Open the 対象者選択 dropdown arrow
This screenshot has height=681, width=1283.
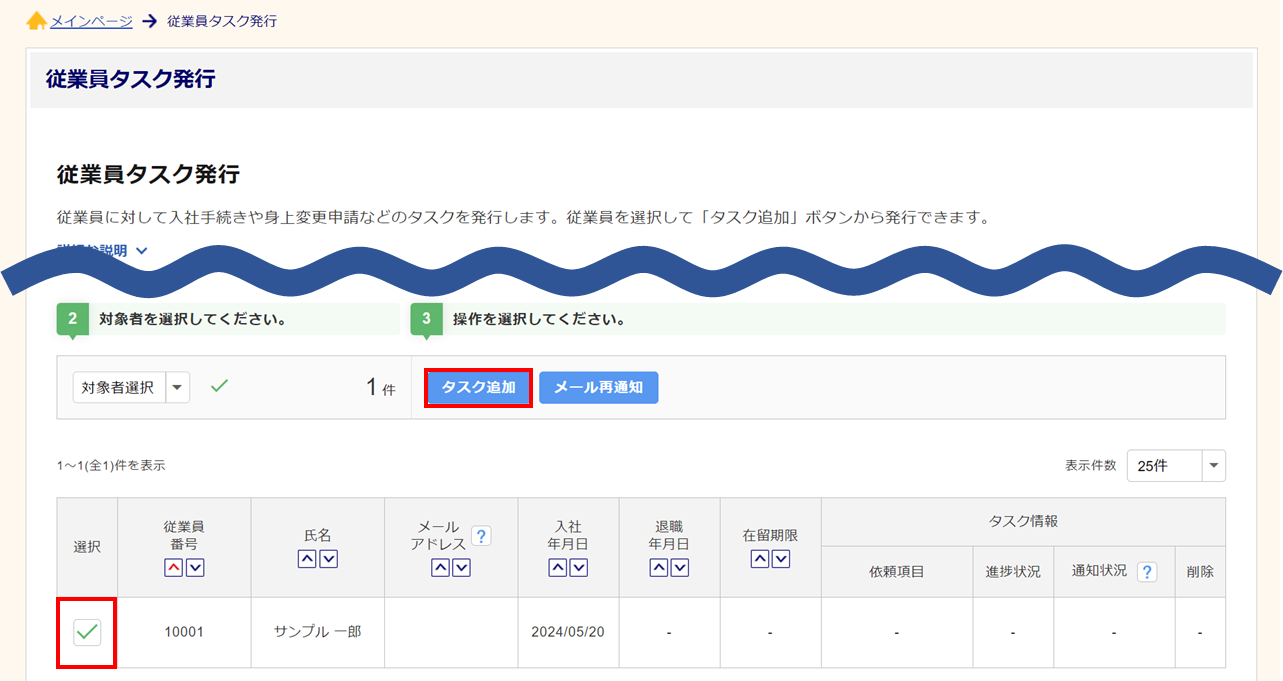pyautogui.click(x=177, y=388)
